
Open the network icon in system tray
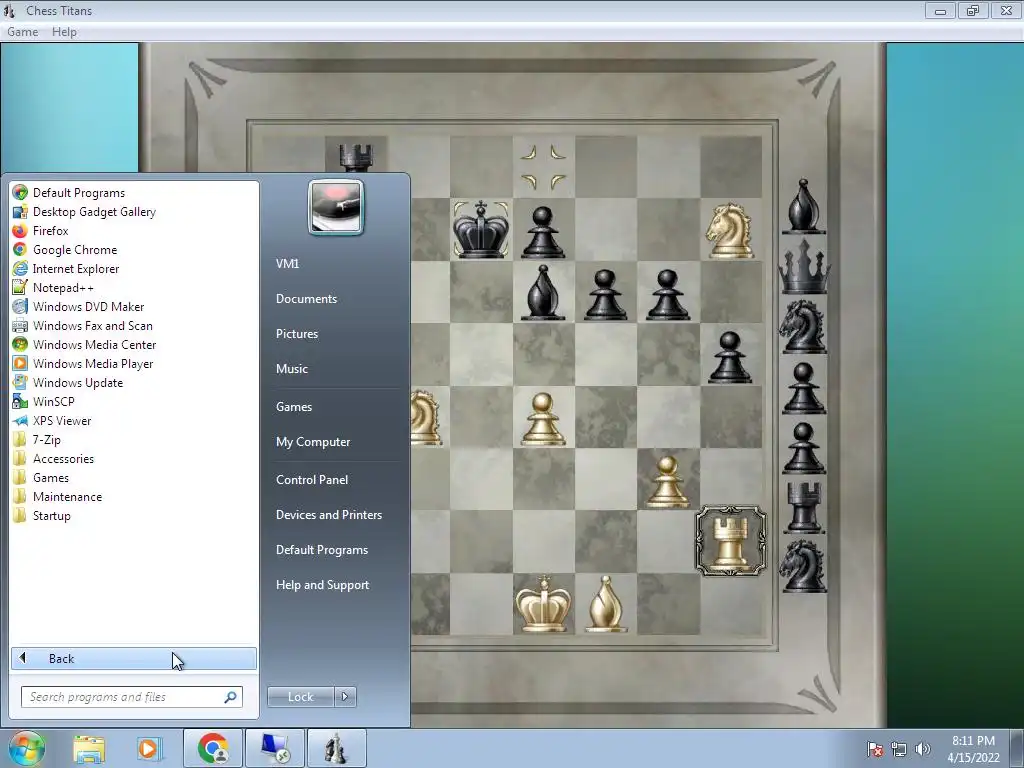coord(899,749)
